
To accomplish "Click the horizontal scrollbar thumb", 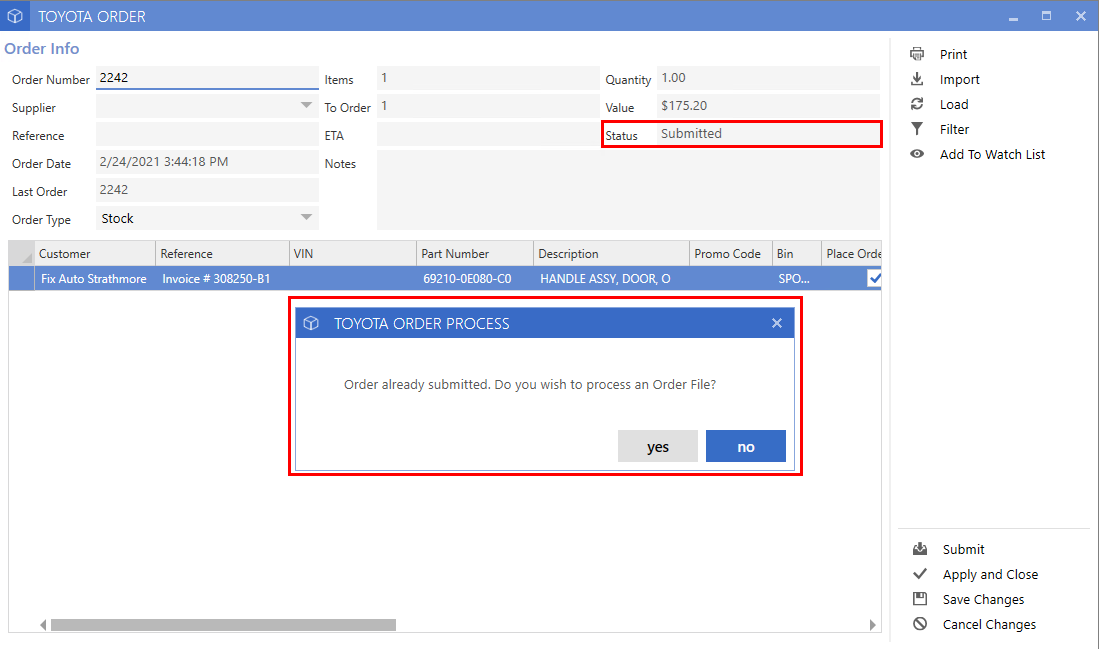I will coord(223,624).
